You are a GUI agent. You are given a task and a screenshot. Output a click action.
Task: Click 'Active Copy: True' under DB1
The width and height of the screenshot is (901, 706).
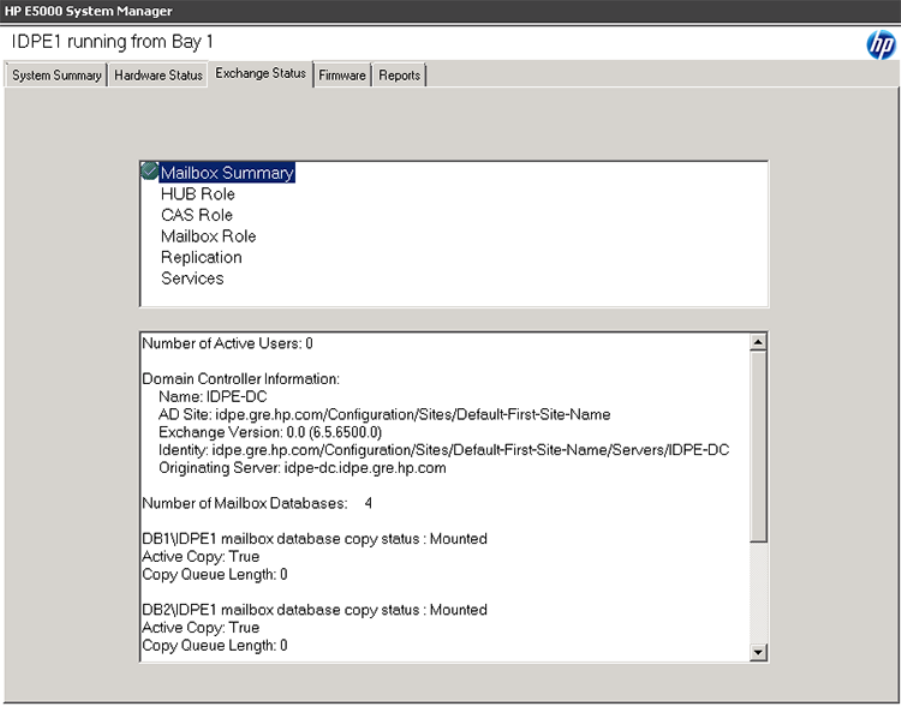coord(201,557)
